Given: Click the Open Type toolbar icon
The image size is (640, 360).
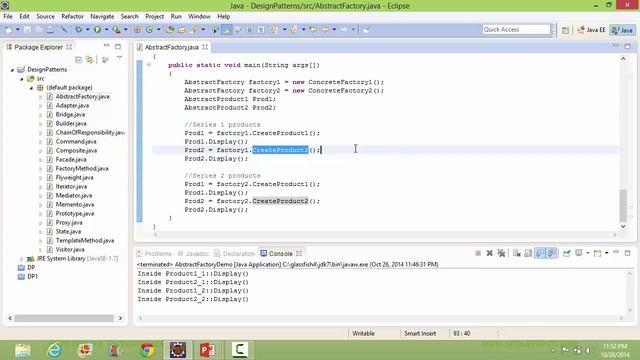Looking at the screenshot, I should click(x=170, y=30).
